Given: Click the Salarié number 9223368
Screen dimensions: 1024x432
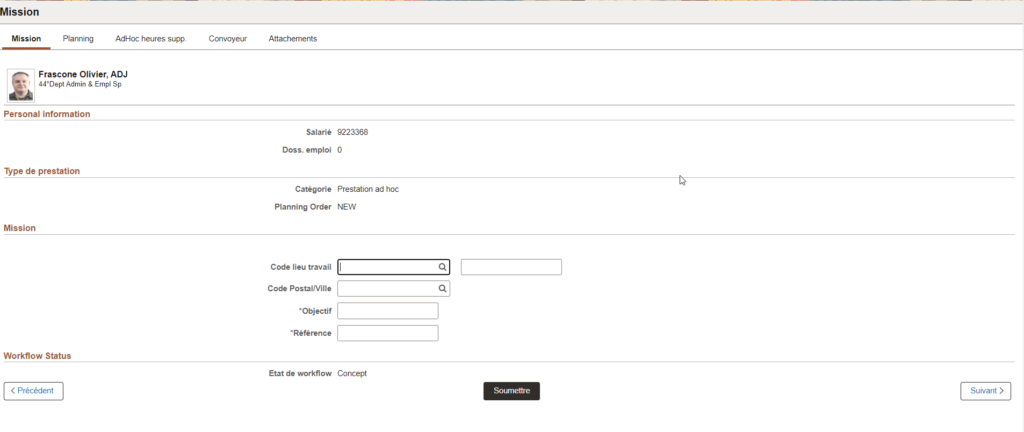Looking at the screenshot, I should pos(353,132).
